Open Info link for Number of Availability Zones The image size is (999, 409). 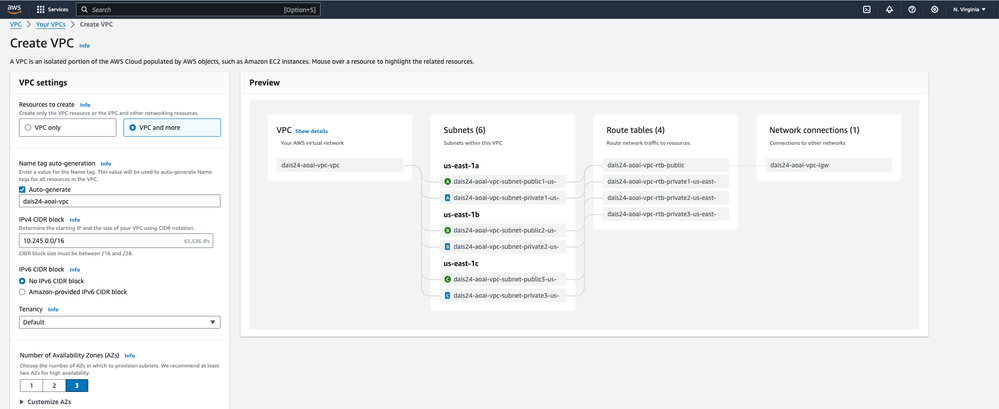point(129,355)
